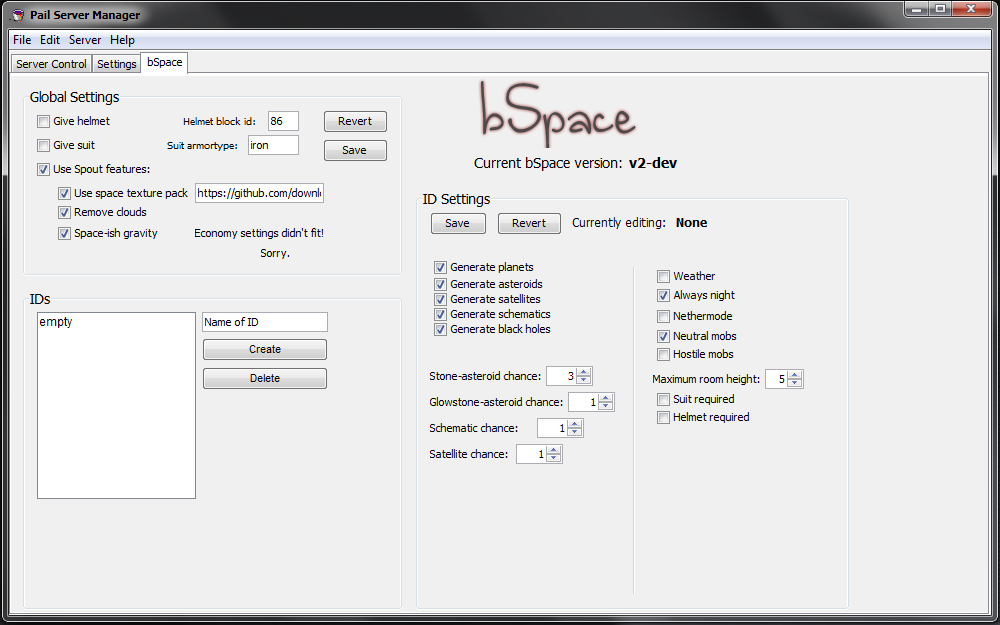Enable the Weather checkbox
Screen dimensions: 1000x625
pos(663,276)
